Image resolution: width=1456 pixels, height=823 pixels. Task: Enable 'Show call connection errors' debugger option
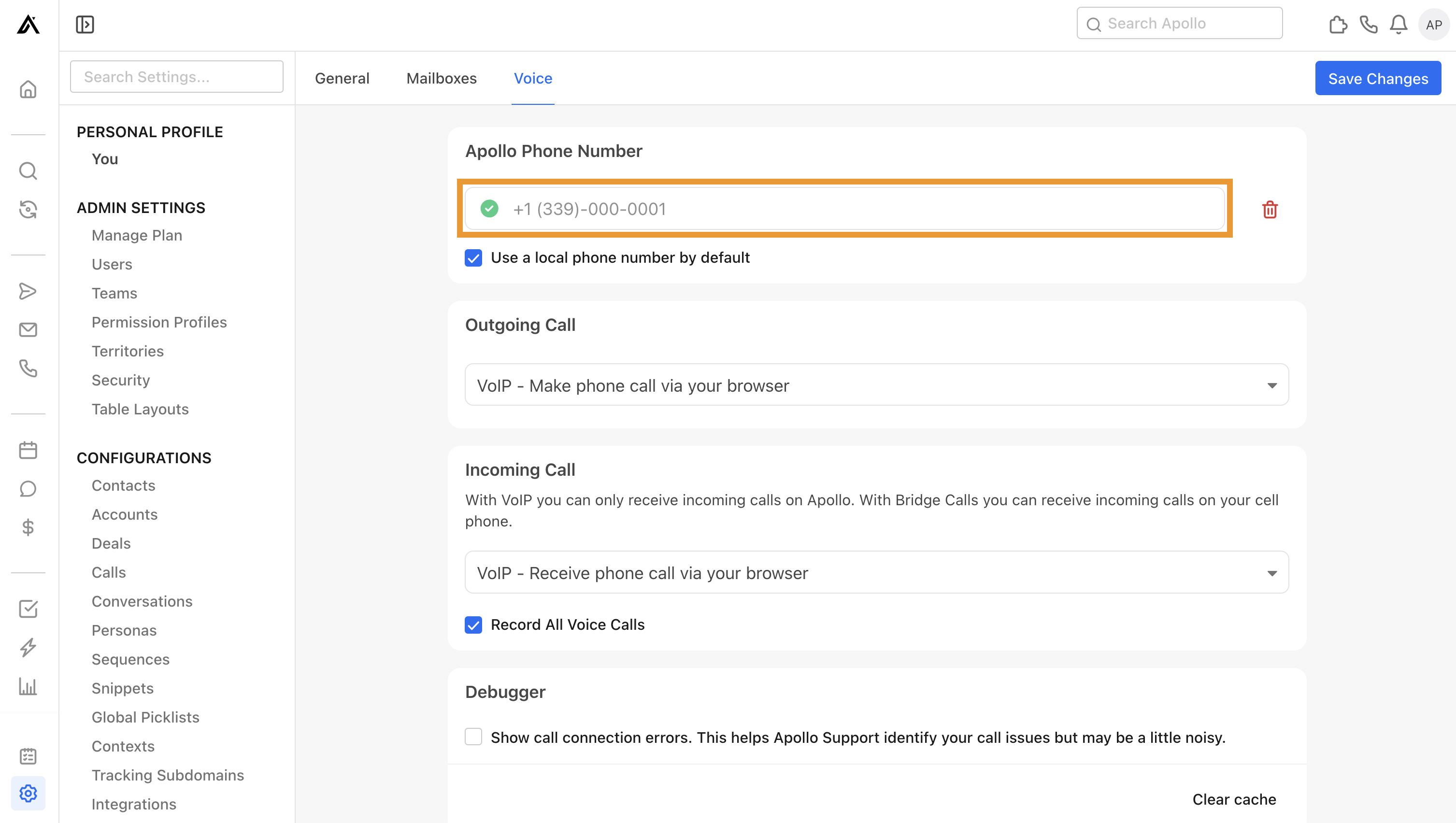click(x=473, y=737)
